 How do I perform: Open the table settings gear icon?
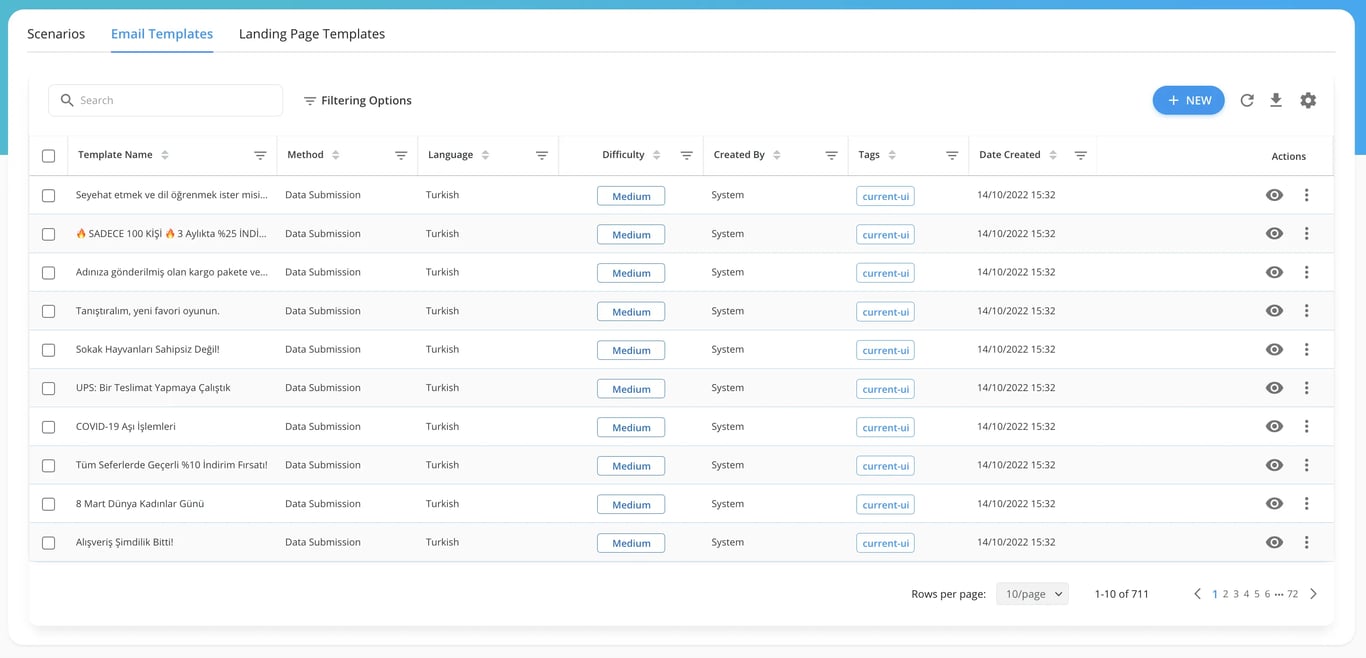click(1308, 100)
